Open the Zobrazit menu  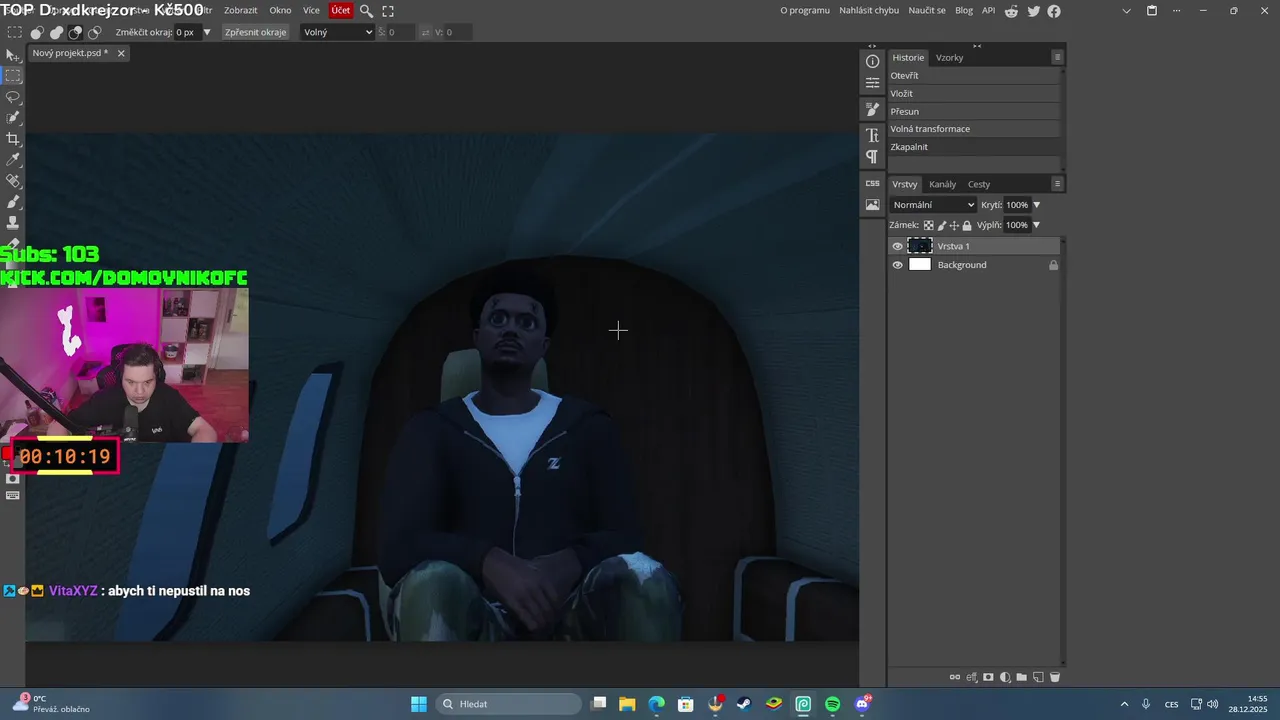[241, 11]
